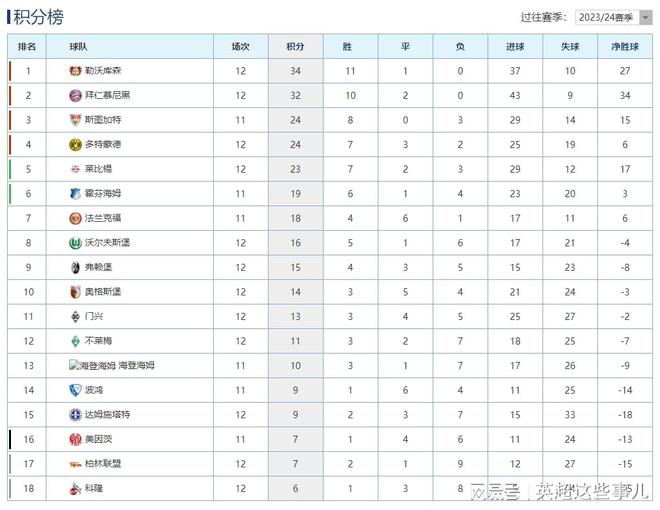Click the RB Leipzig logo icon
This screenshot has height=510, width=660.
[x=75, y=169]
